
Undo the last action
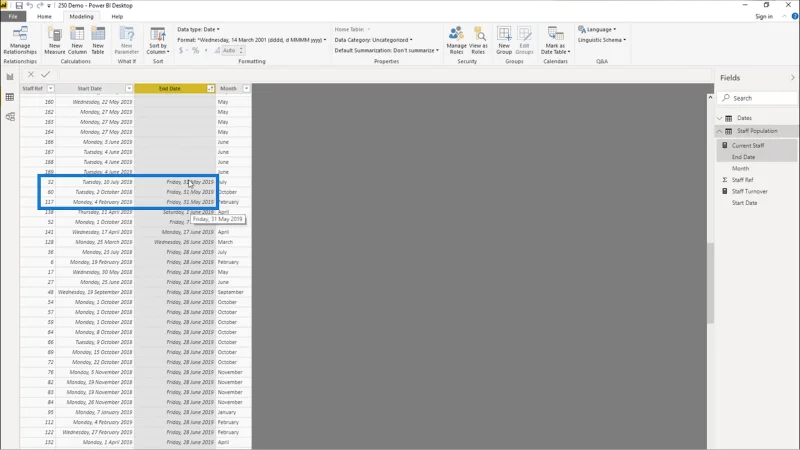(30, 5)
